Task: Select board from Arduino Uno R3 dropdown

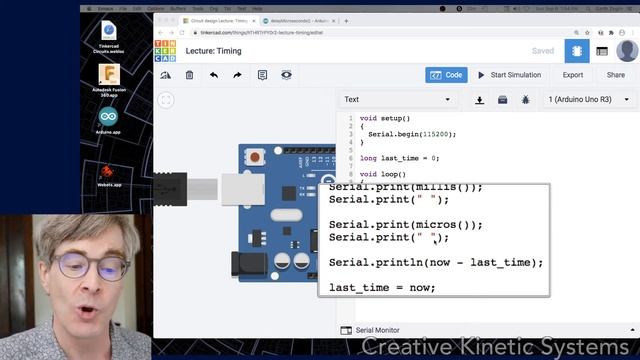Action: tap(589, 100)
